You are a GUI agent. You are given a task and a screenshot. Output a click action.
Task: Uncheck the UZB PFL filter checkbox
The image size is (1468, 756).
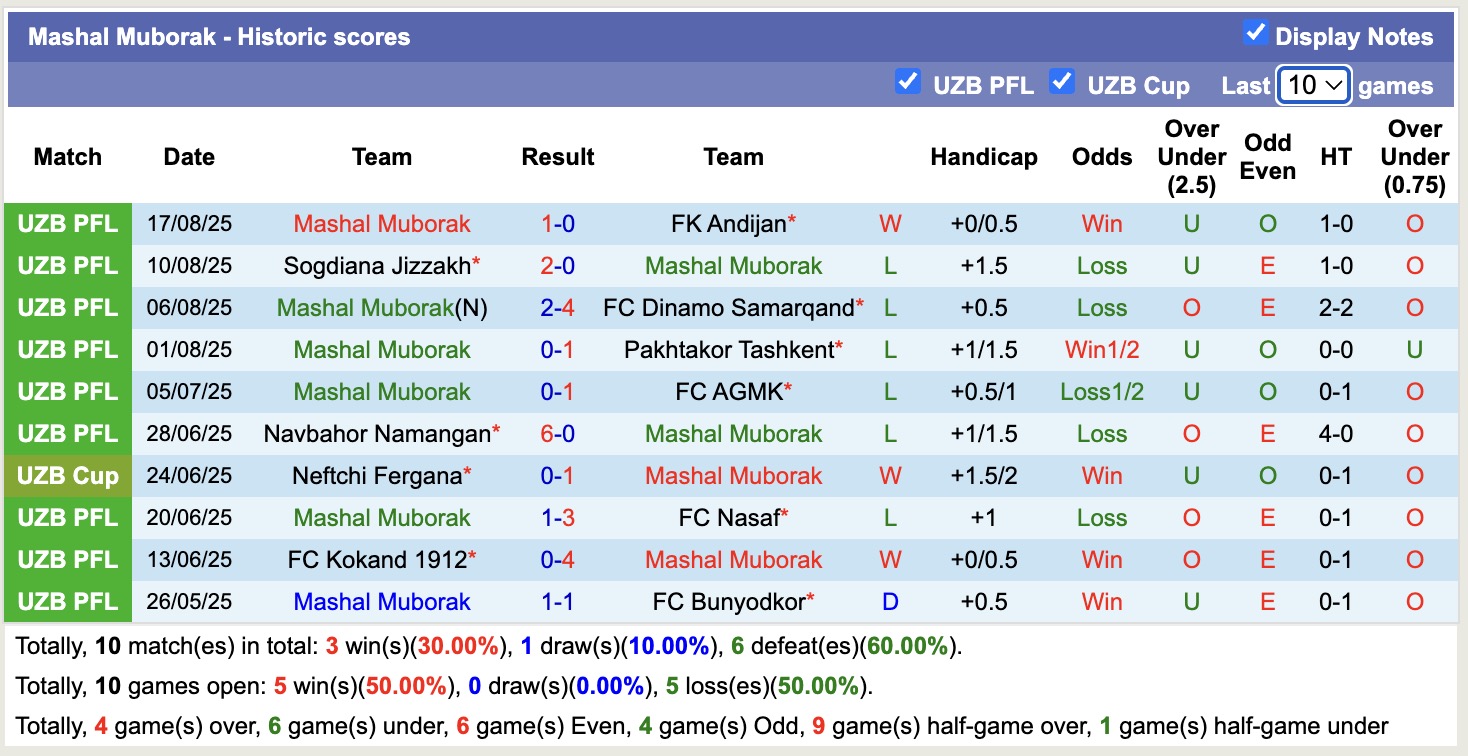tap(908, 81)
